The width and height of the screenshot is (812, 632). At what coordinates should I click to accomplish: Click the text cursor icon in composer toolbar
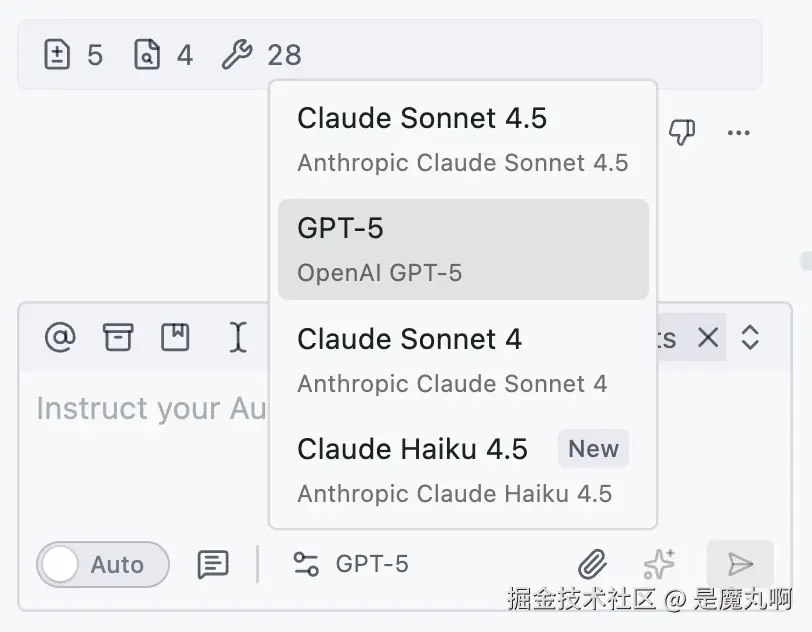[237, 338]
